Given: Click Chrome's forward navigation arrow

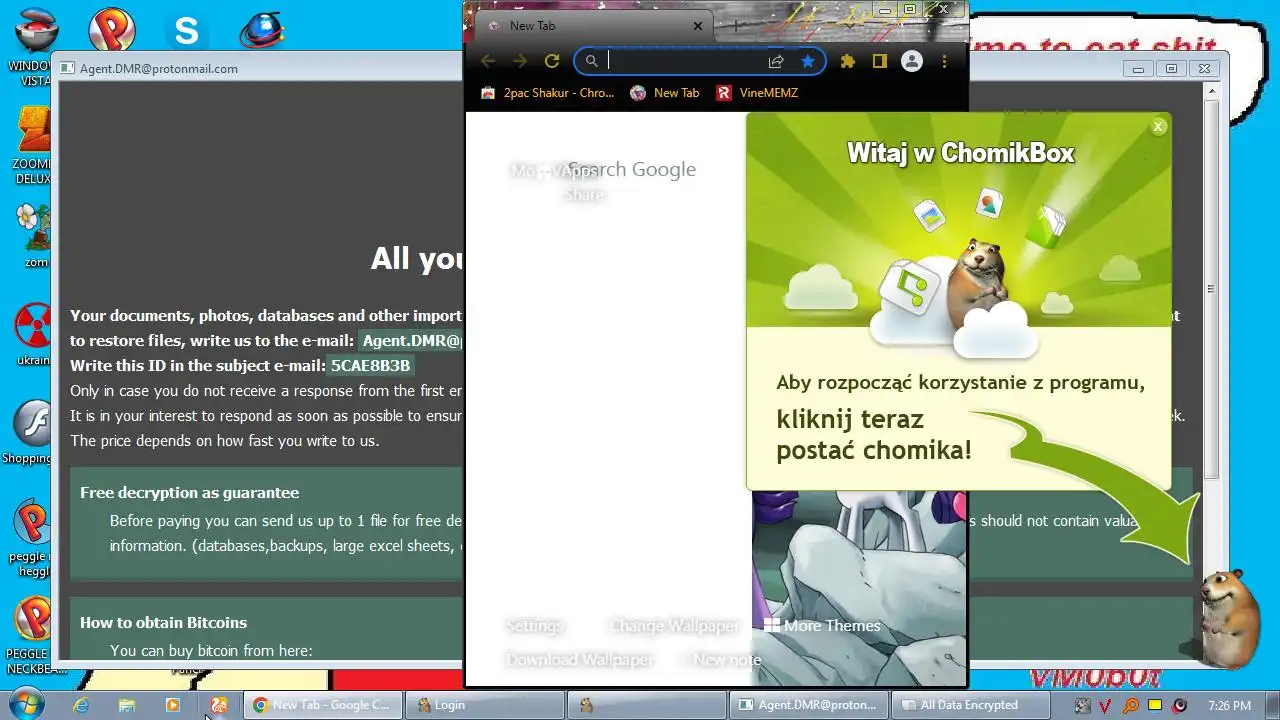Looking at the screenshot, I should click(520, 61).
